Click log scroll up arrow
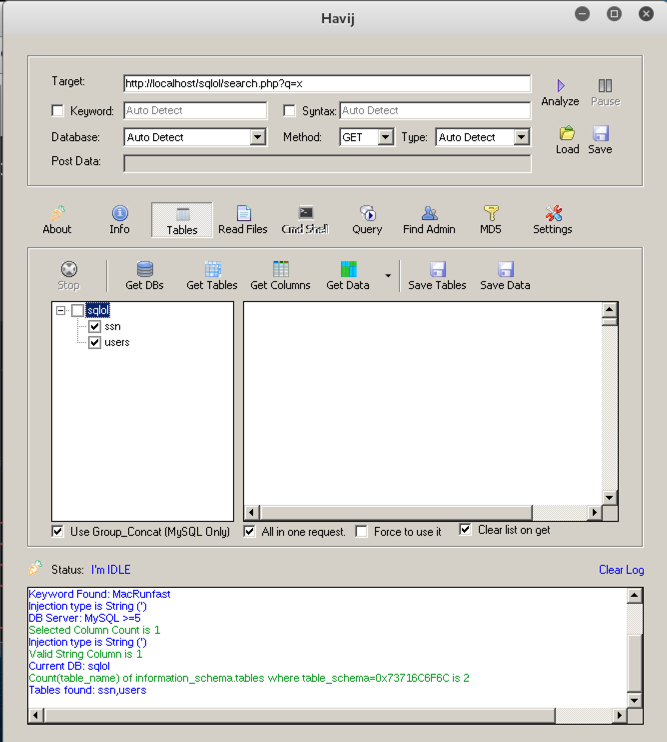Image resolution: width=667 pixels, height=742 pixels. coord(634,595)
